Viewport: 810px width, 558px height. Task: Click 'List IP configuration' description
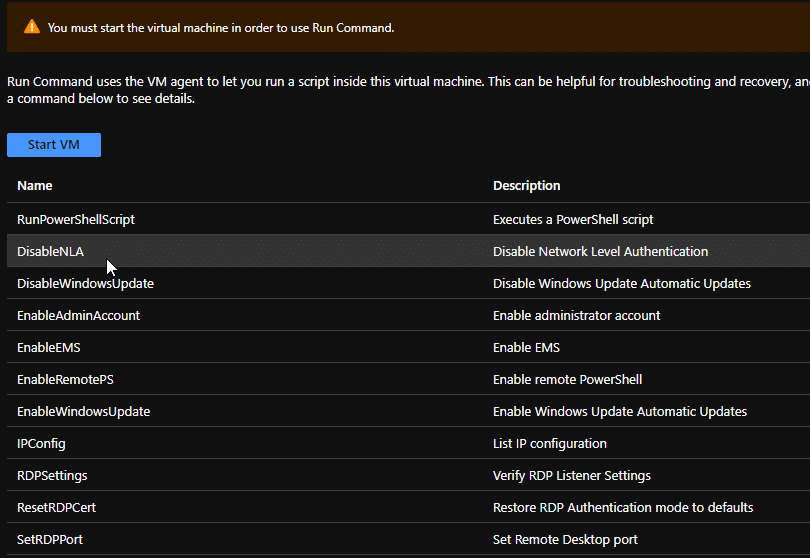click(550, 444)
